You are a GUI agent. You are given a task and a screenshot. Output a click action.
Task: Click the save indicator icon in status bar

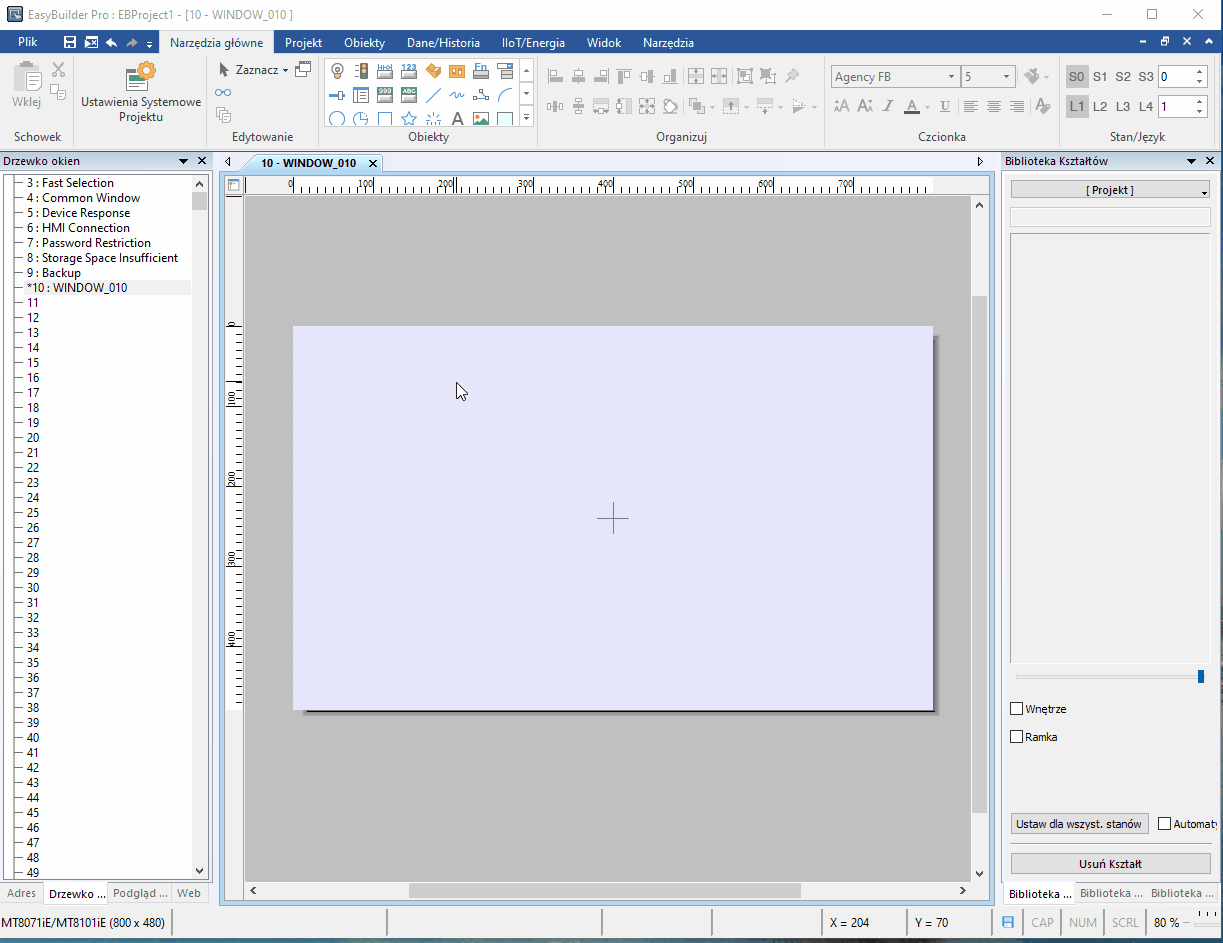[1008, 922]
